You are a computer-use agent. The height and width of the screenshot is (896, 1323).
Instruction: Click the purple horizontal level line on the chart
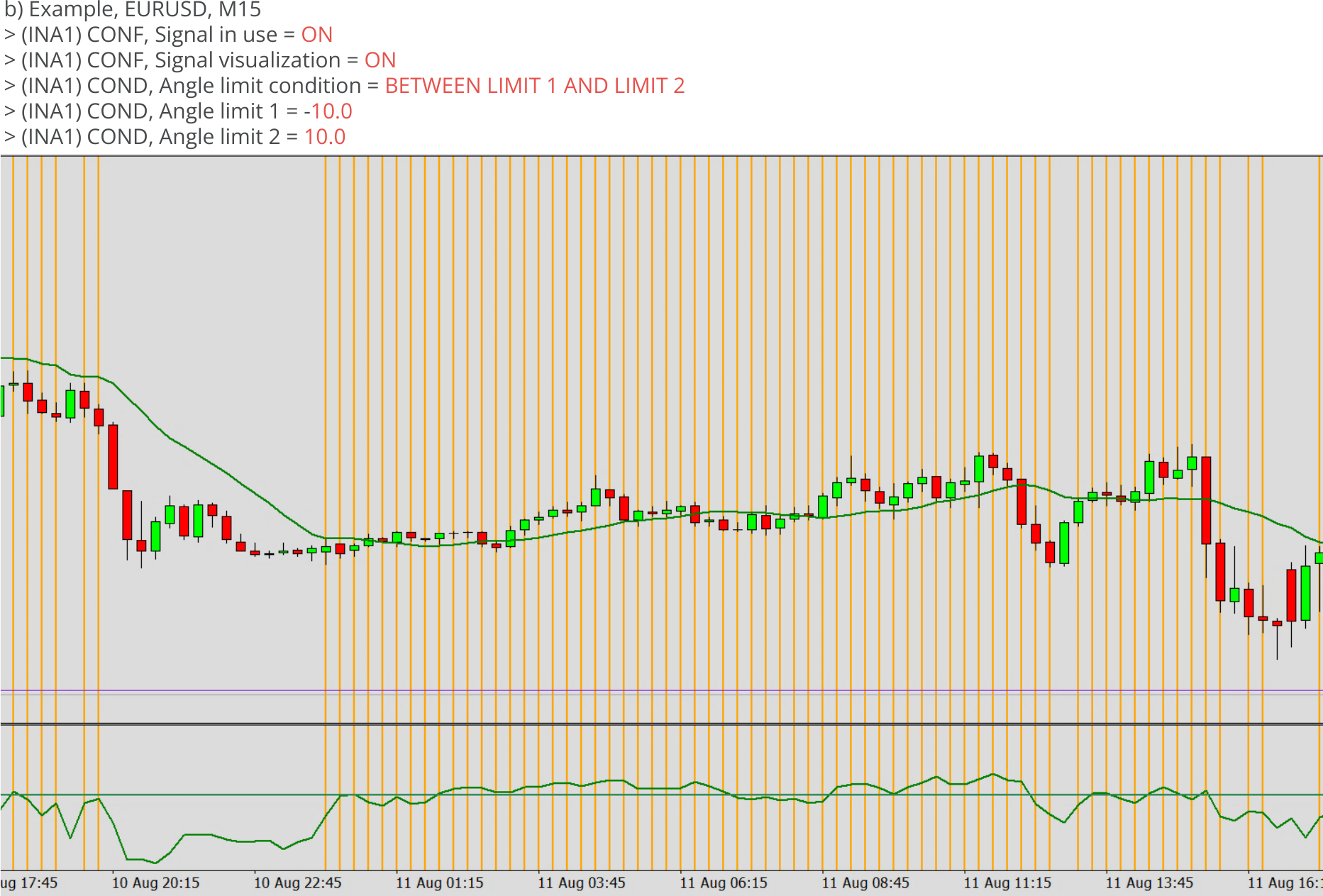tap(661, 690)
